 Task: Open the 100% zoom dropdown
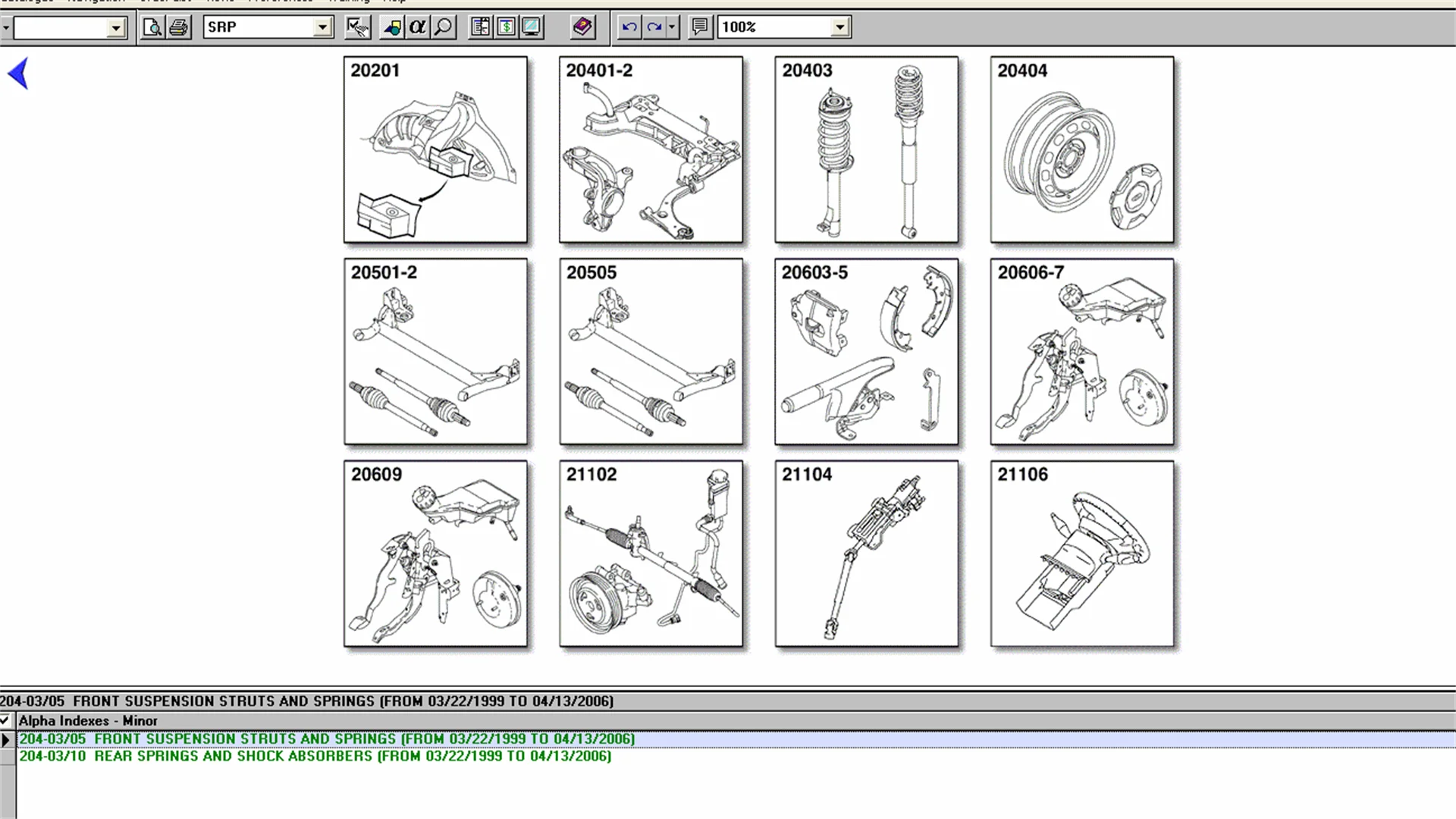[x=839, y=27]
